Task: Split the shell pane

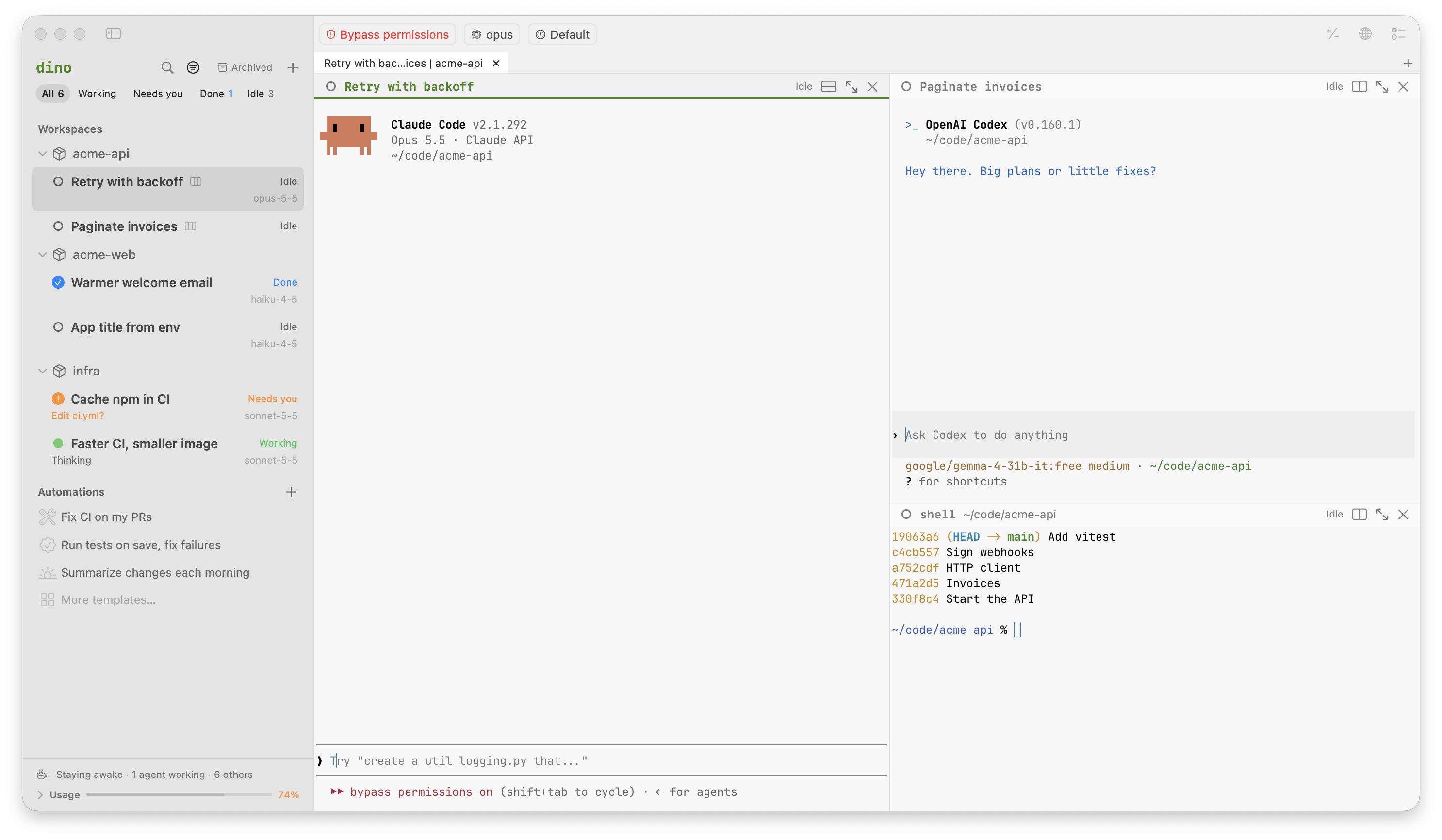Action: click(x=1359, y=514)
